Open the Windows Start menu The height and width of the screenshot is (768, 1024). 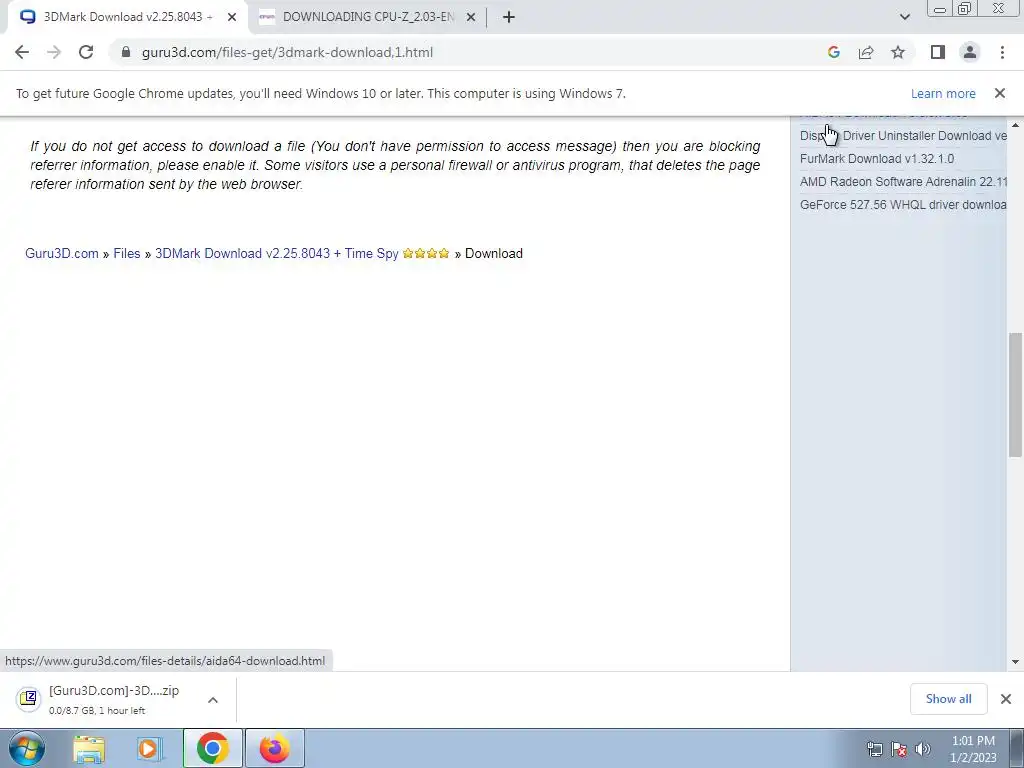[27, 748]
